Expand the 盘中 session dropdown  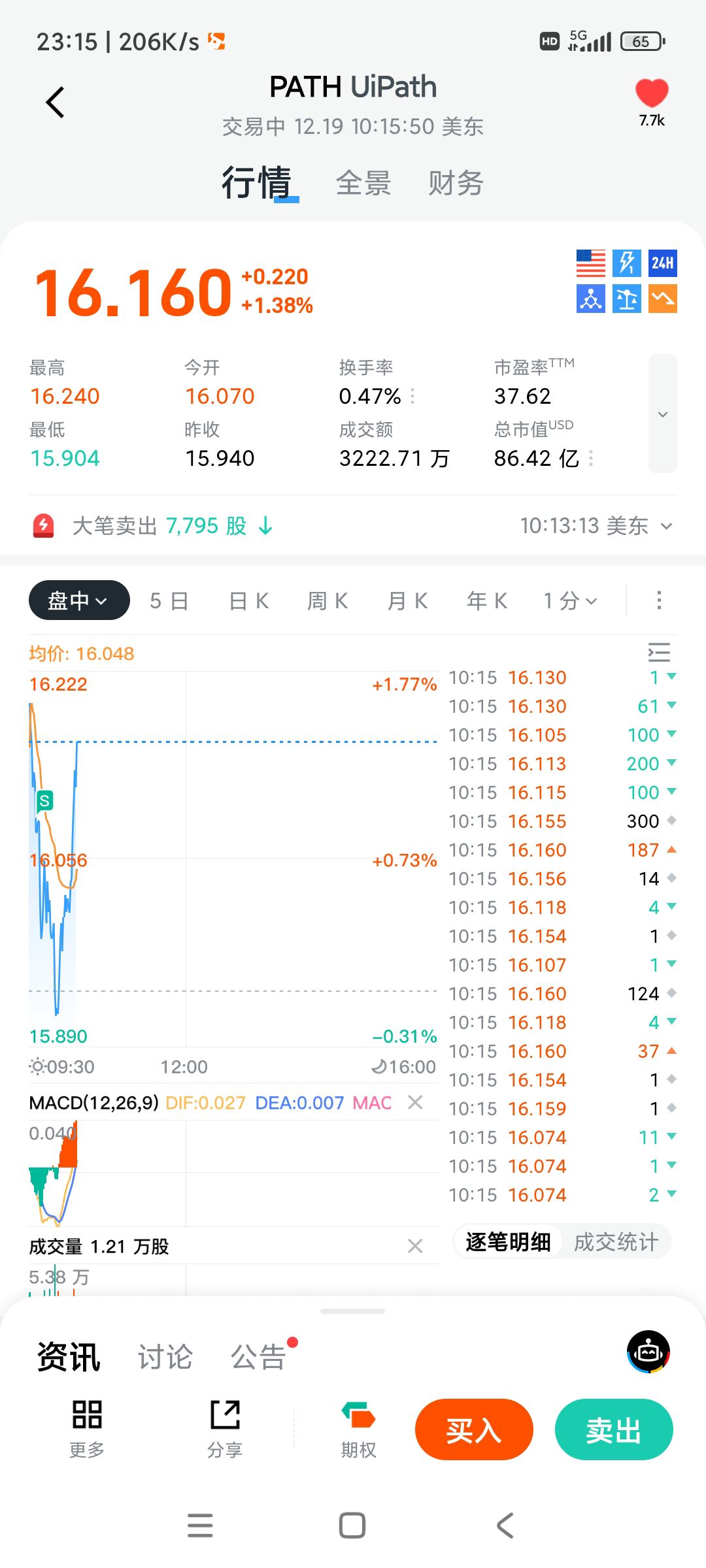click(x=79, y=600)
